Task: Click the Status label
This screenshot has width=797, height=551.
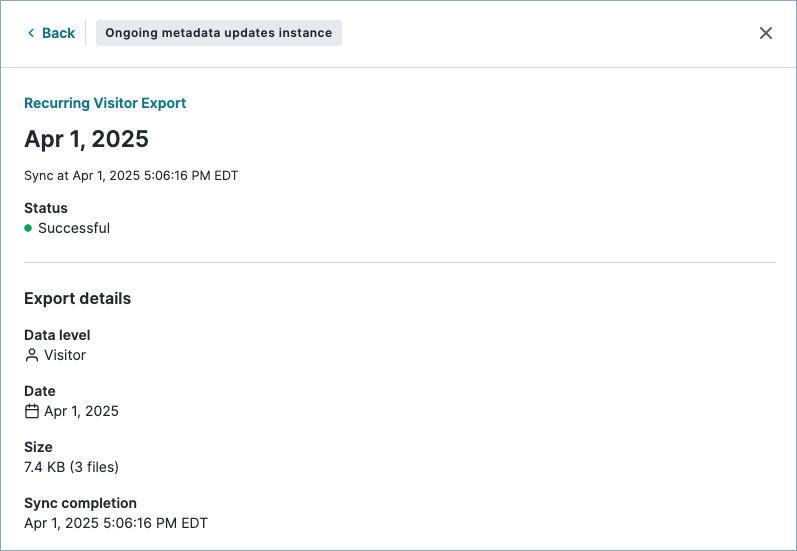Action: [46, 208]
